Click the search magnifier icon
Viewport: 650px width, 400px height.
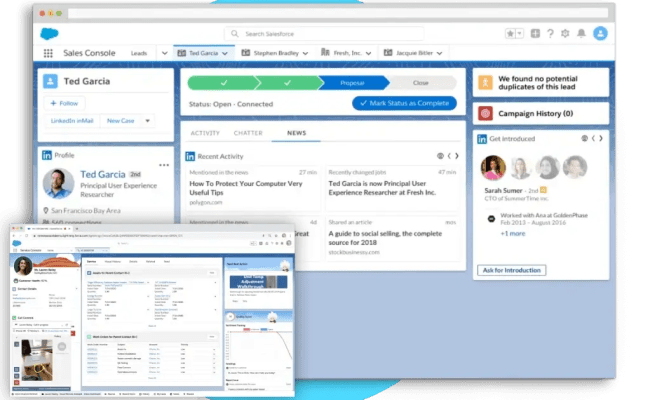pos(235,34)
